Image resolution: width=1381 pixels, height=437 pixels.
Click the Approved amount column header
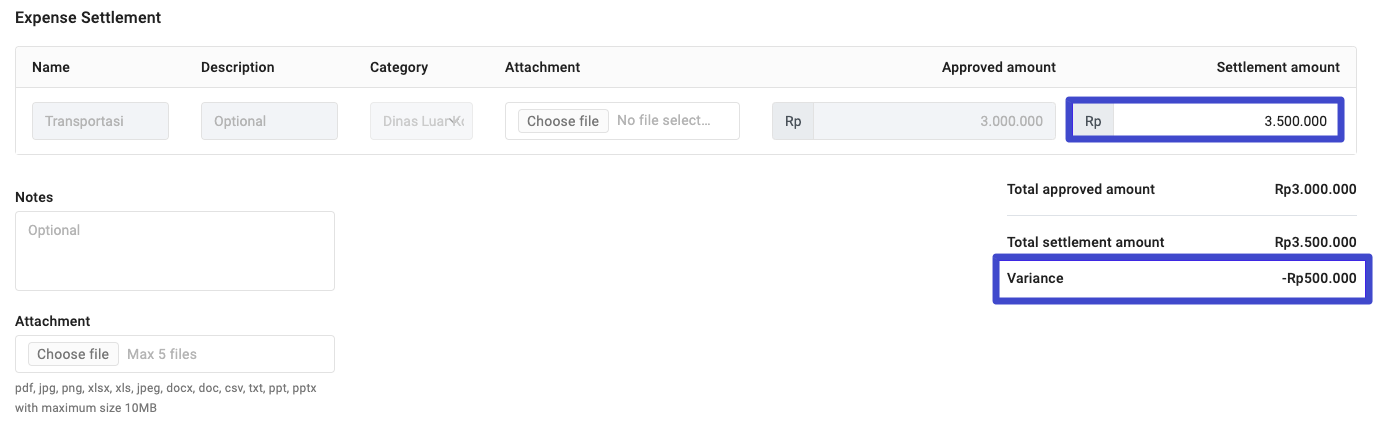[998, 67]
